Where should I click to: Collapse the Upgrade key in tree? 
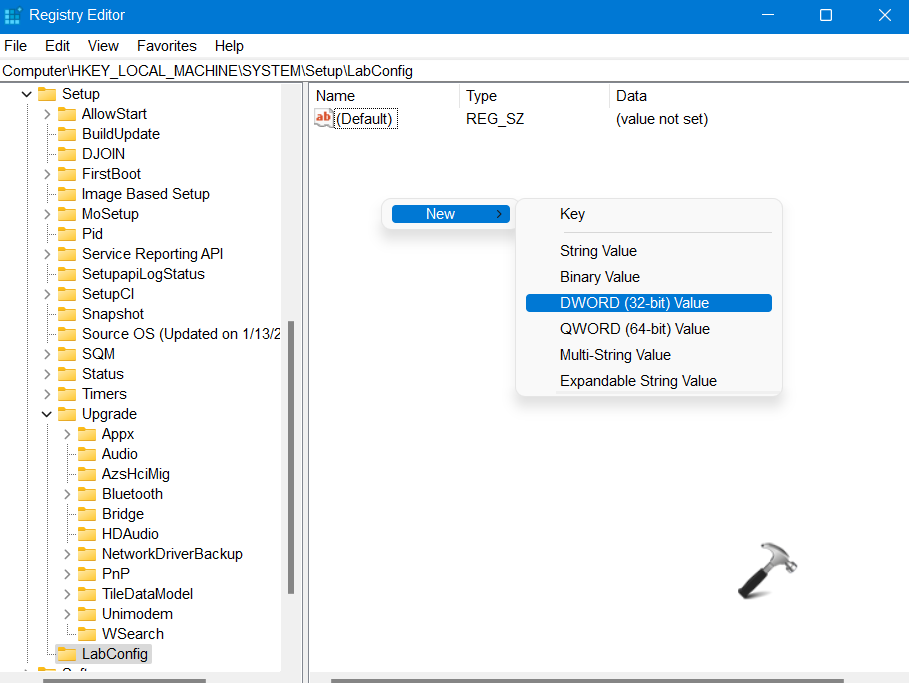47,414
